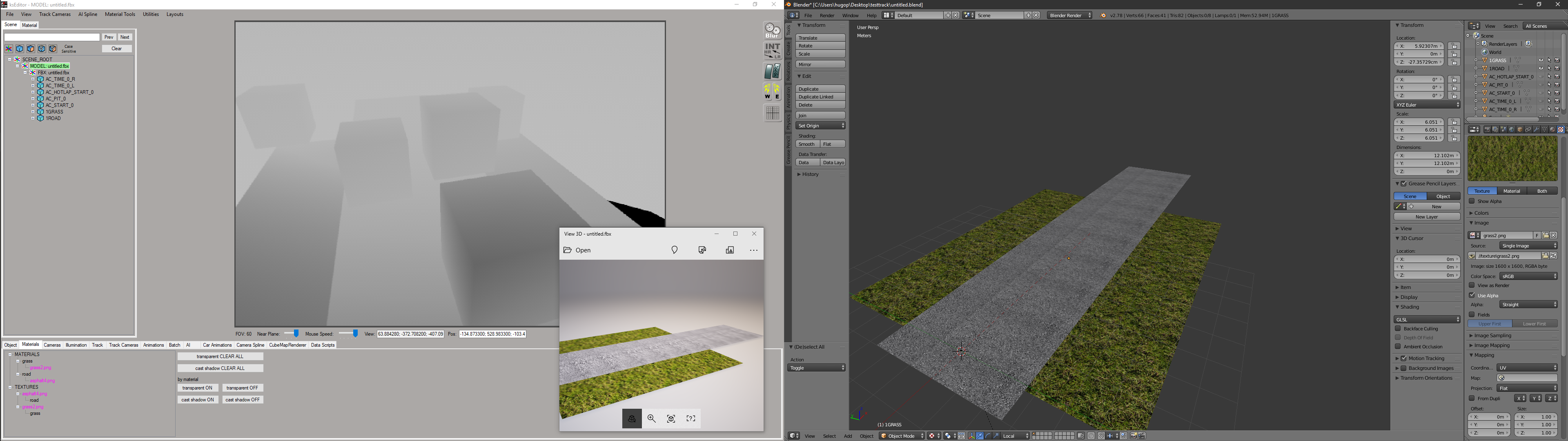Click OpenGL animation clapper icon
Screen dimensions: 1568x441
coord(1143,436)
